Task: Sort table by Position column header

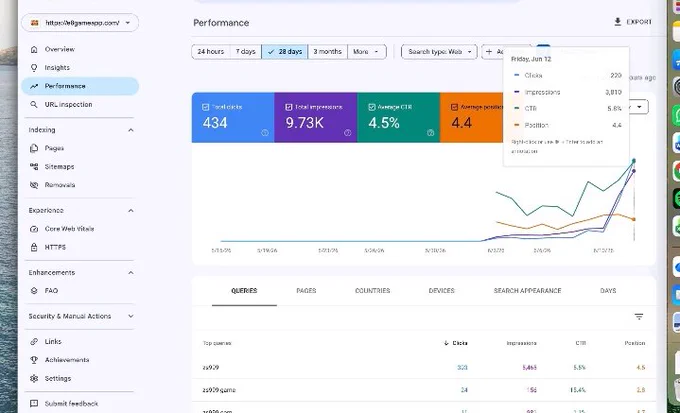Action: coord(635,343)
